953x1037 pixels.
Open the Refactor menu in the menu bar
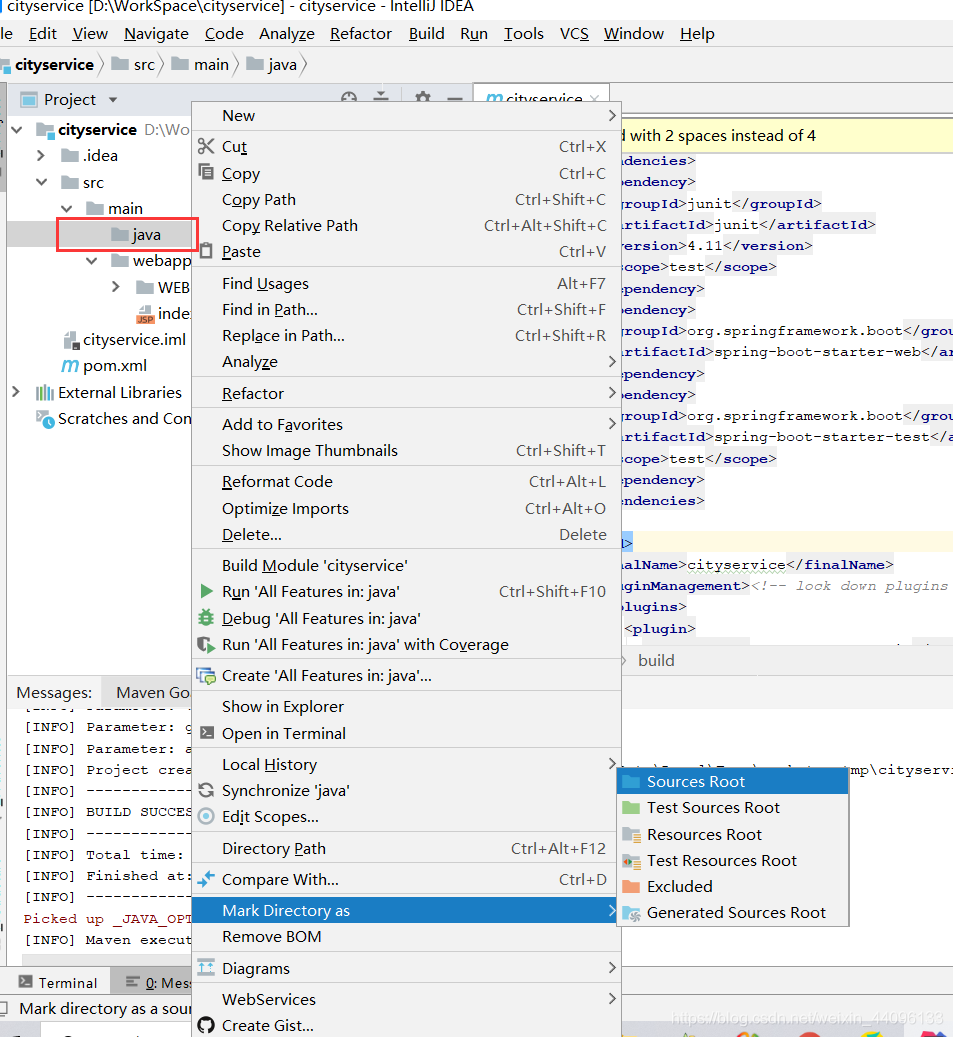point(360,33)
